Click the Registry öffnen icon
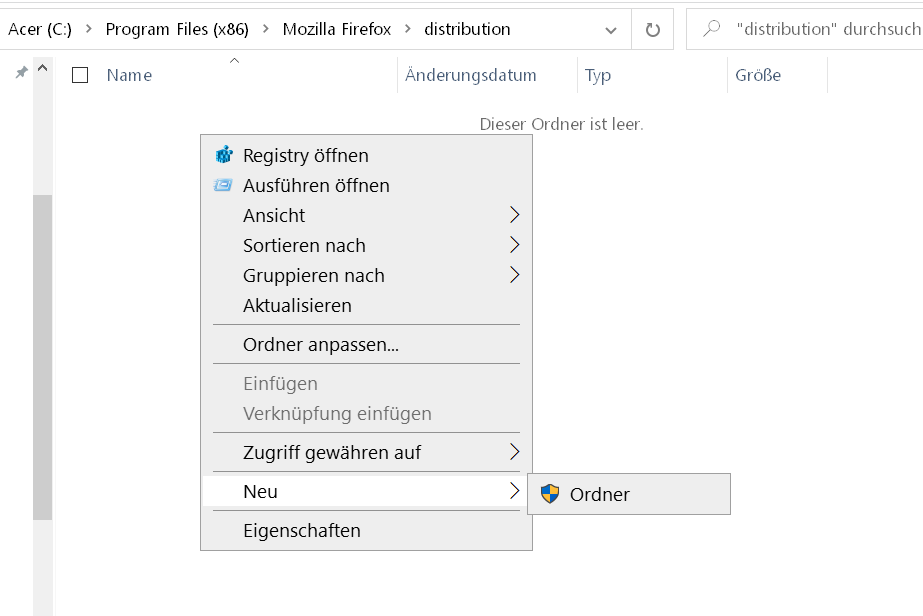The width and height of the screenshot is (923, 616). [x=223, y=155]
